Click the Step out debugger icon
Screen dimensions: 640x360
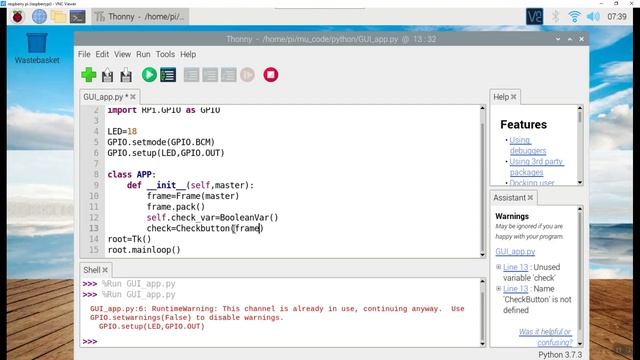(229, 75)
